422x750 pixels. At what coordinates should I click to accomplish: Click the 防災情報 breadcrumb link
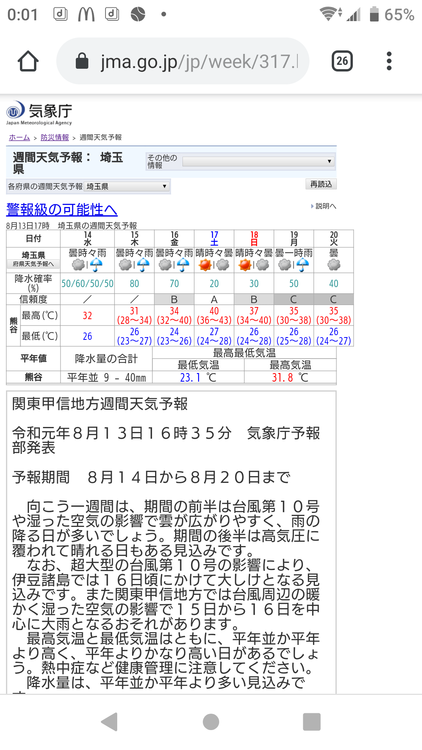55,137
